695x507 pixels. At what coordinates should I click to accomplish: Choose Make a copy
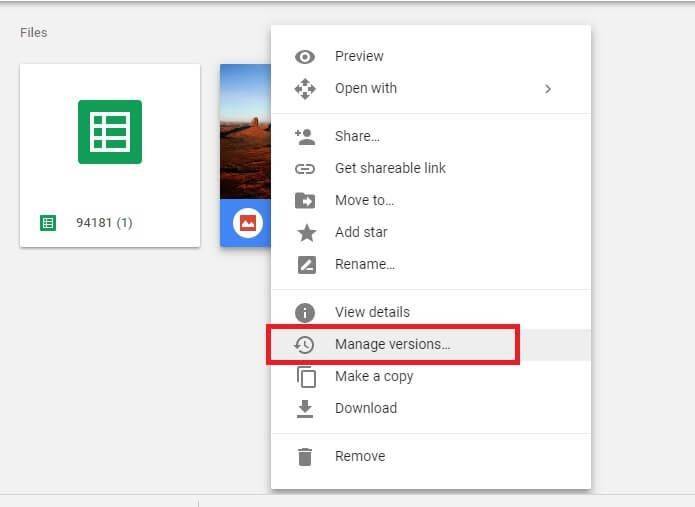point(431,376)
